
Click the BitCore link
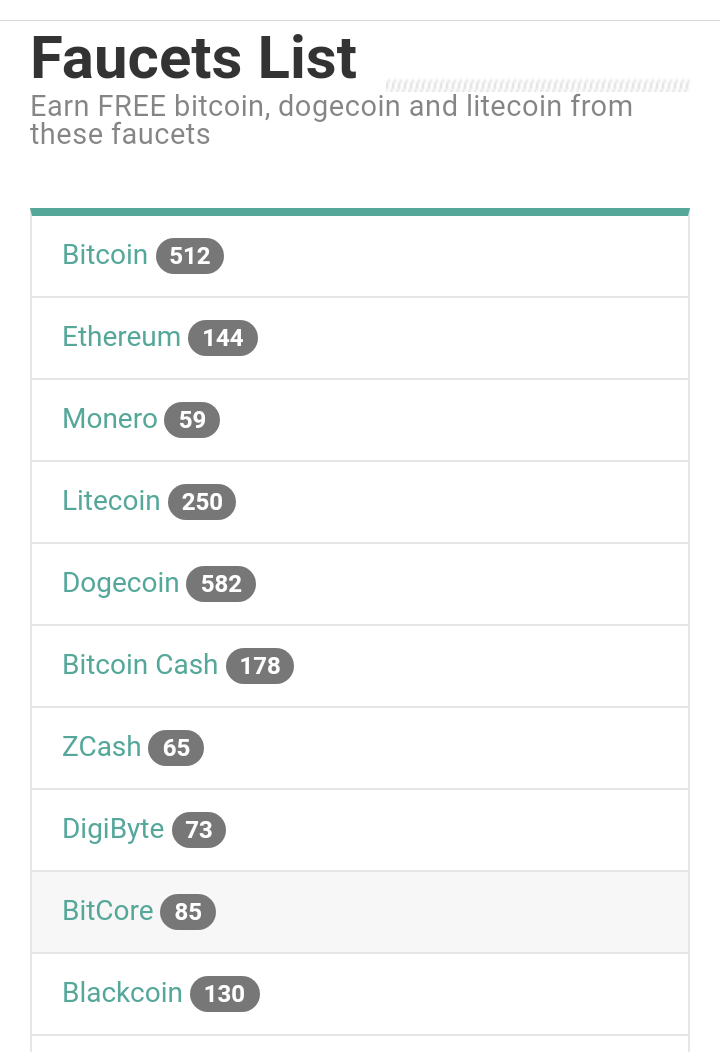pyautogui.click(x=107, y=911)
